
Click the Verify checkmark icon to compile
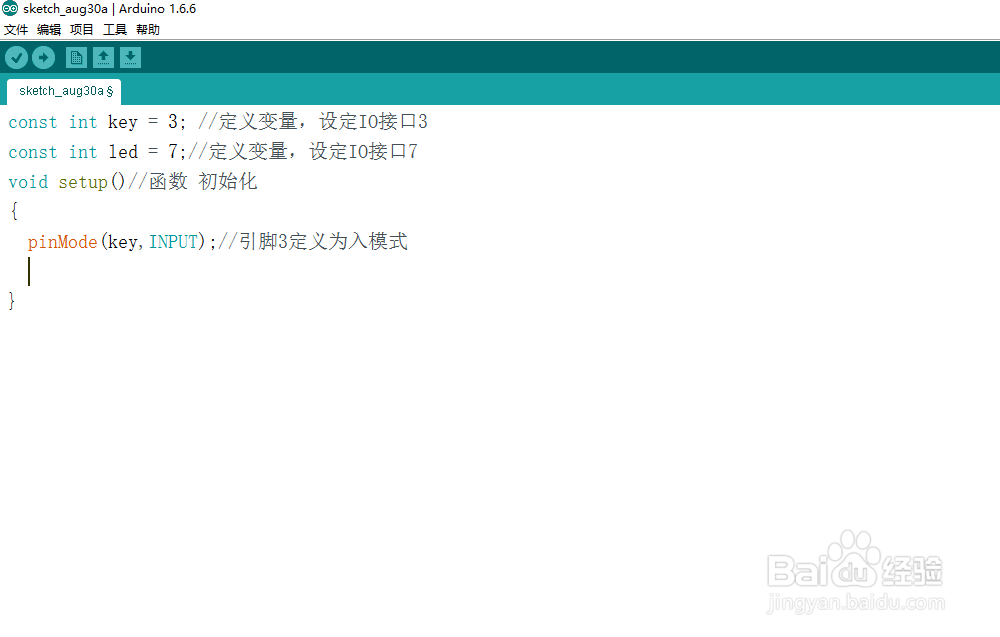point(16,57)
